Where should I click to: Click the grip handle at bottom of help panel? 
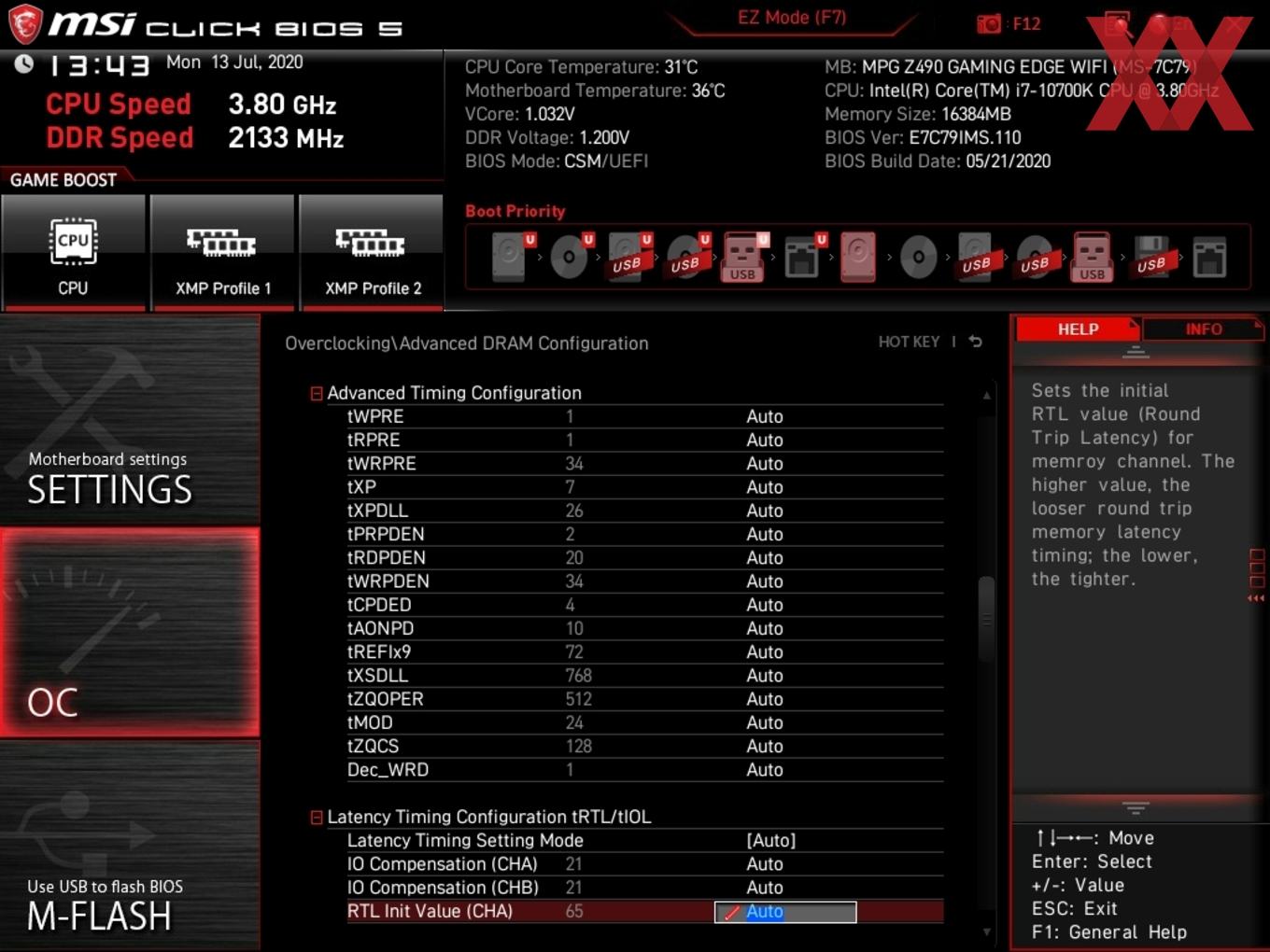tap(1136, 807)
